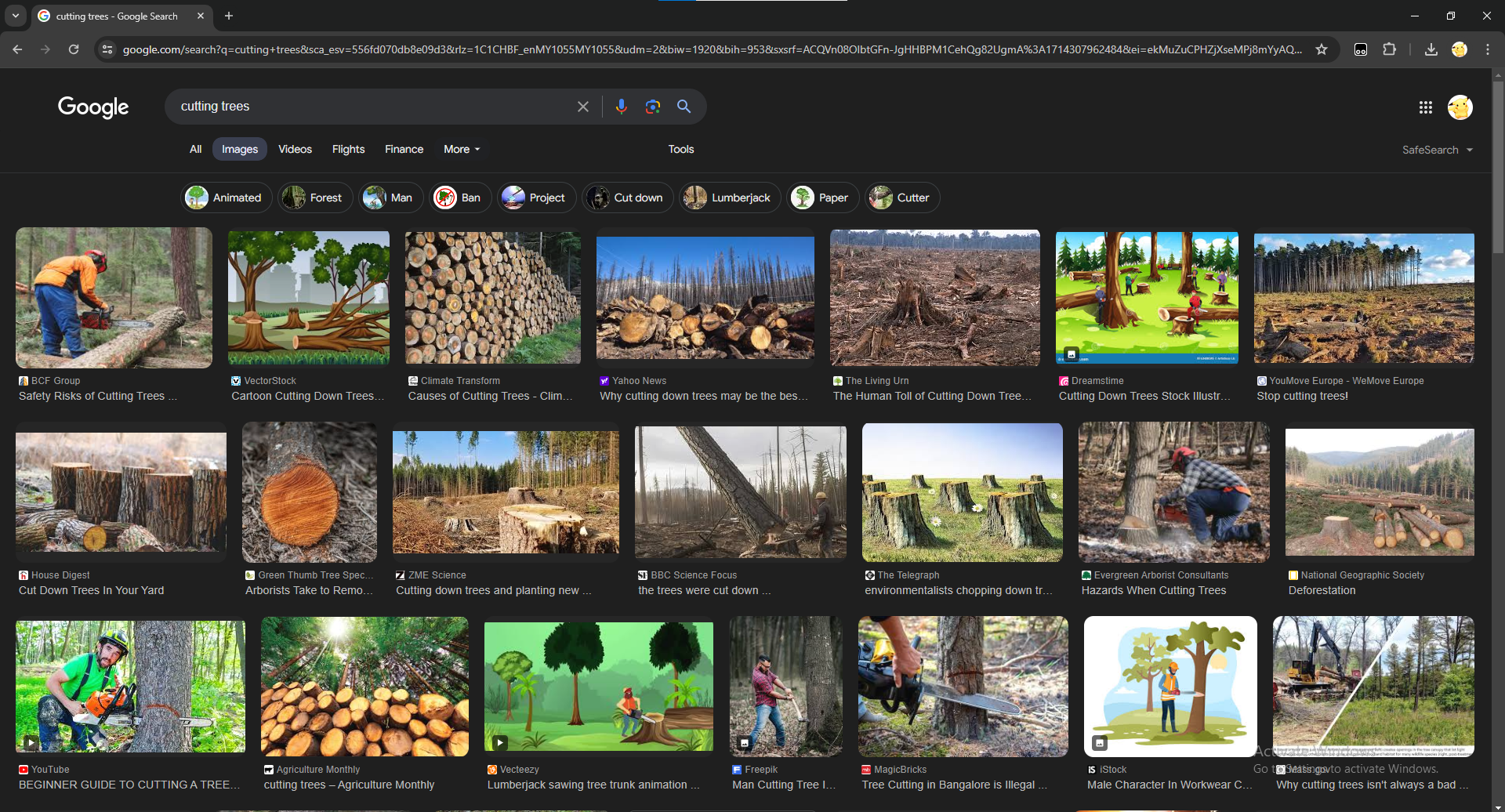
Task: Open VectorStock cartoon trees image
Action: 309,298
